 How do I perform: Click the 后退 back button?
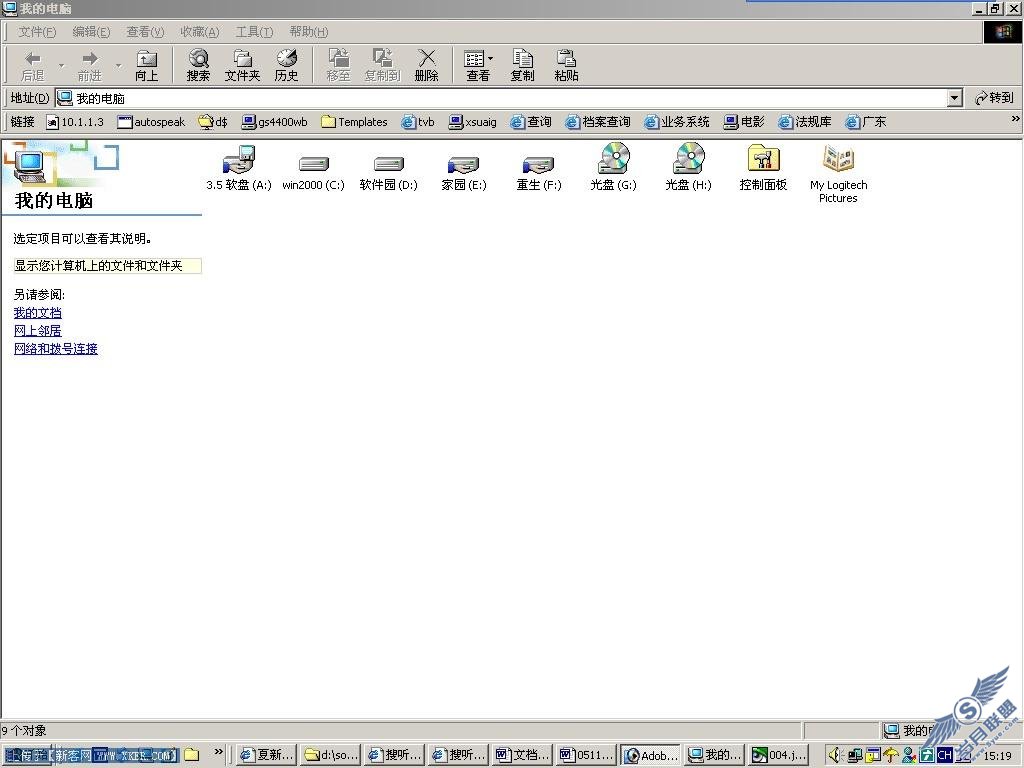(x=33, y=65)
